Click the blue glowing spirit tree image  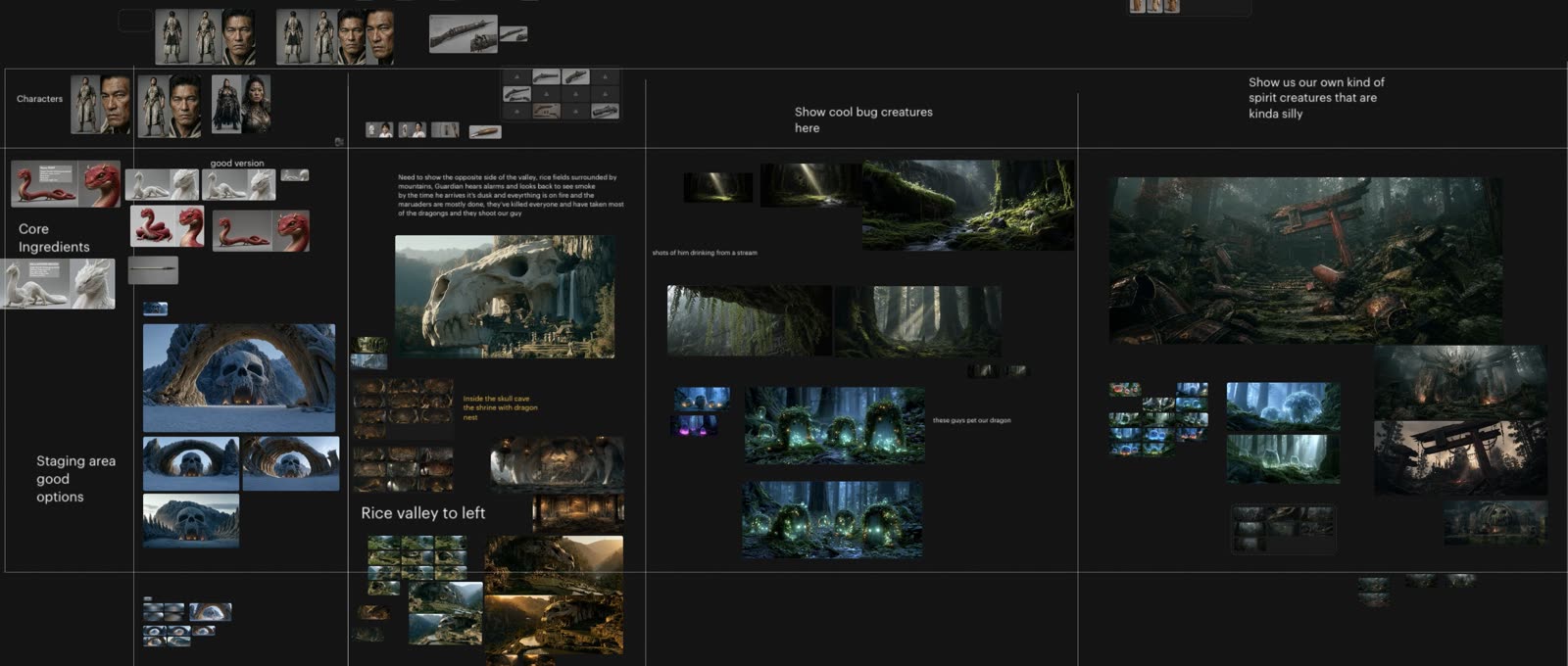[1283, 407]
